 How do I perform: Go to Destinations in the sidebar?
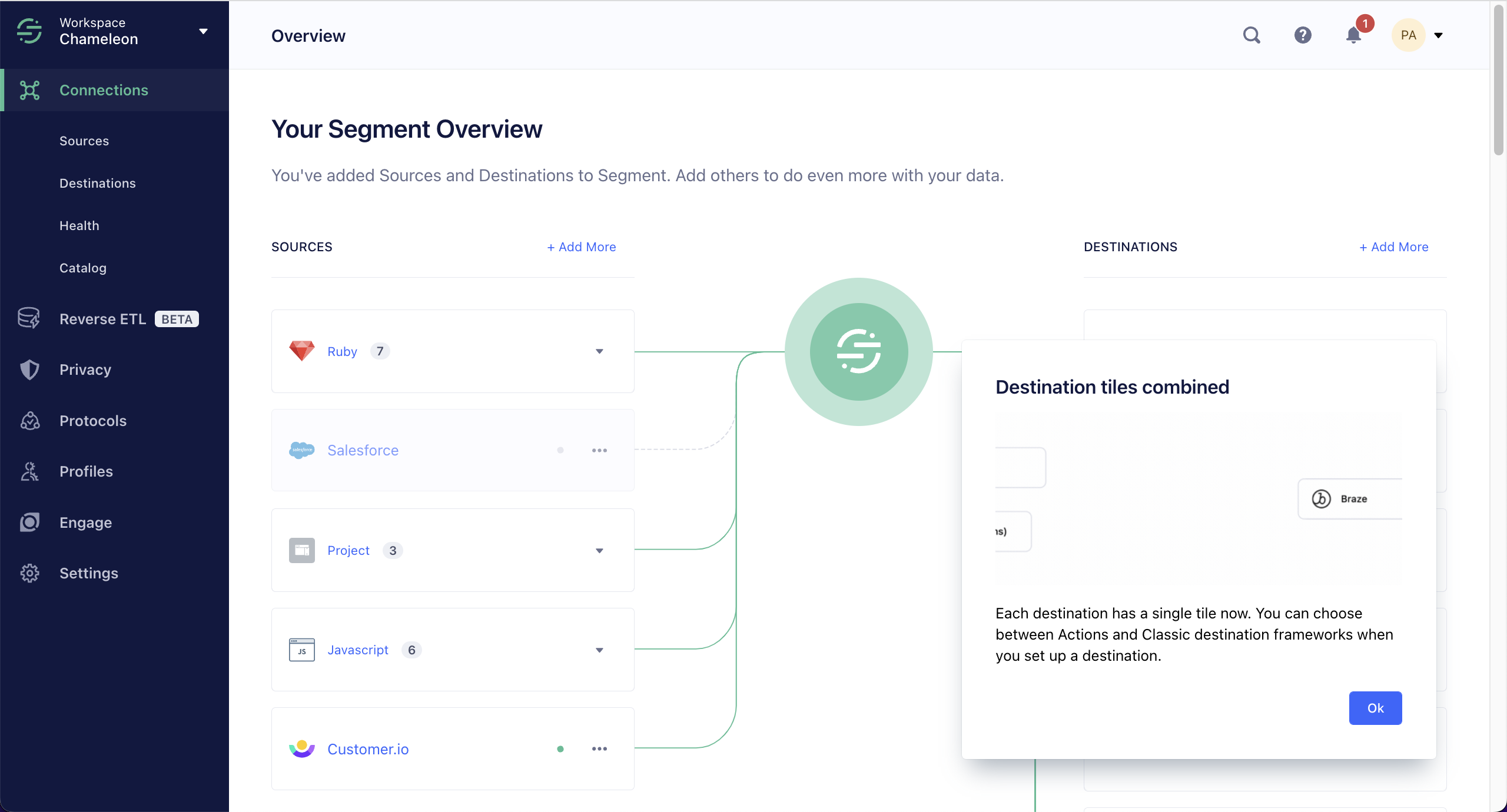98,183
